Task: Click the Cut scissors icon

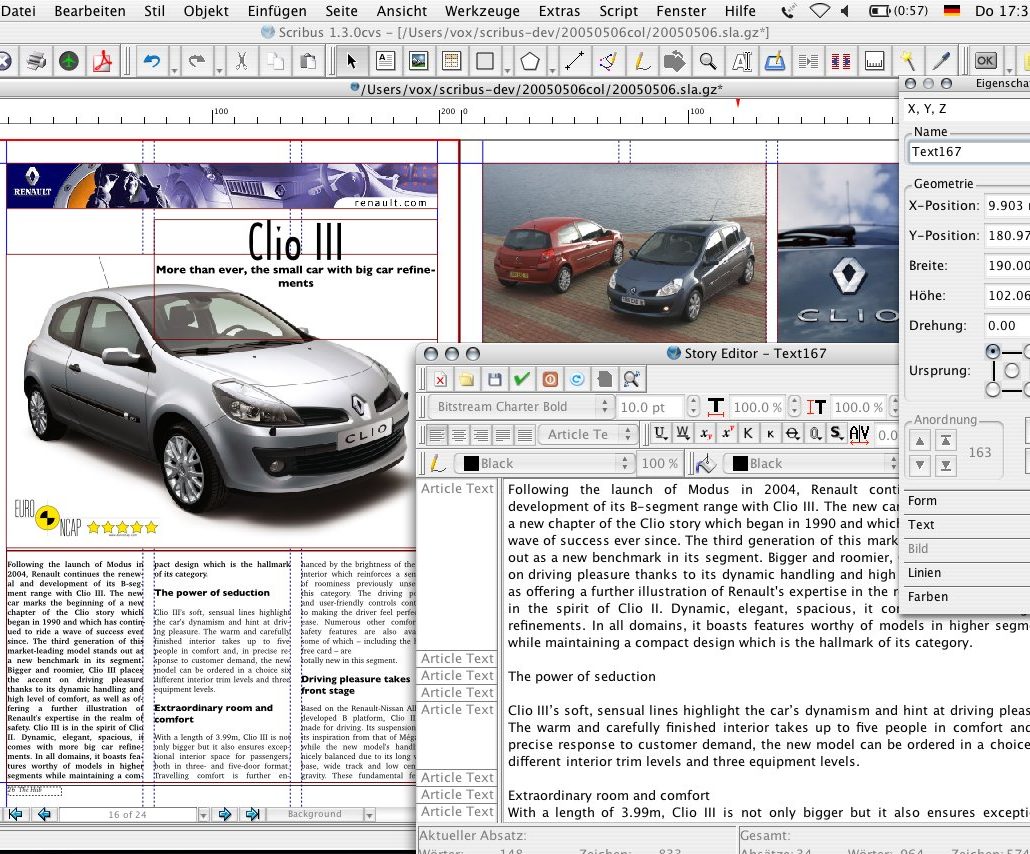Action: click(242, 61)
